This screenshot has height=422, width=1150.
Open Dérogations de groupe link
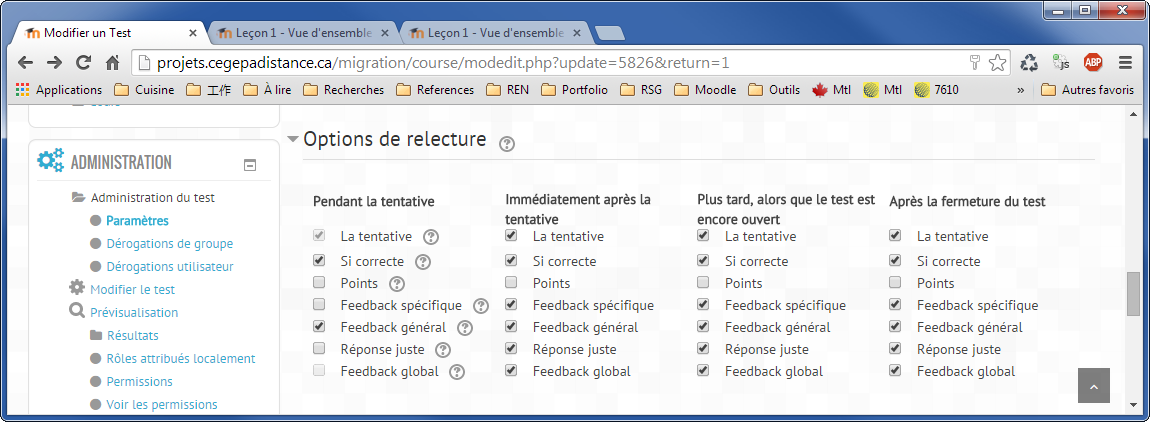point(169,243)
